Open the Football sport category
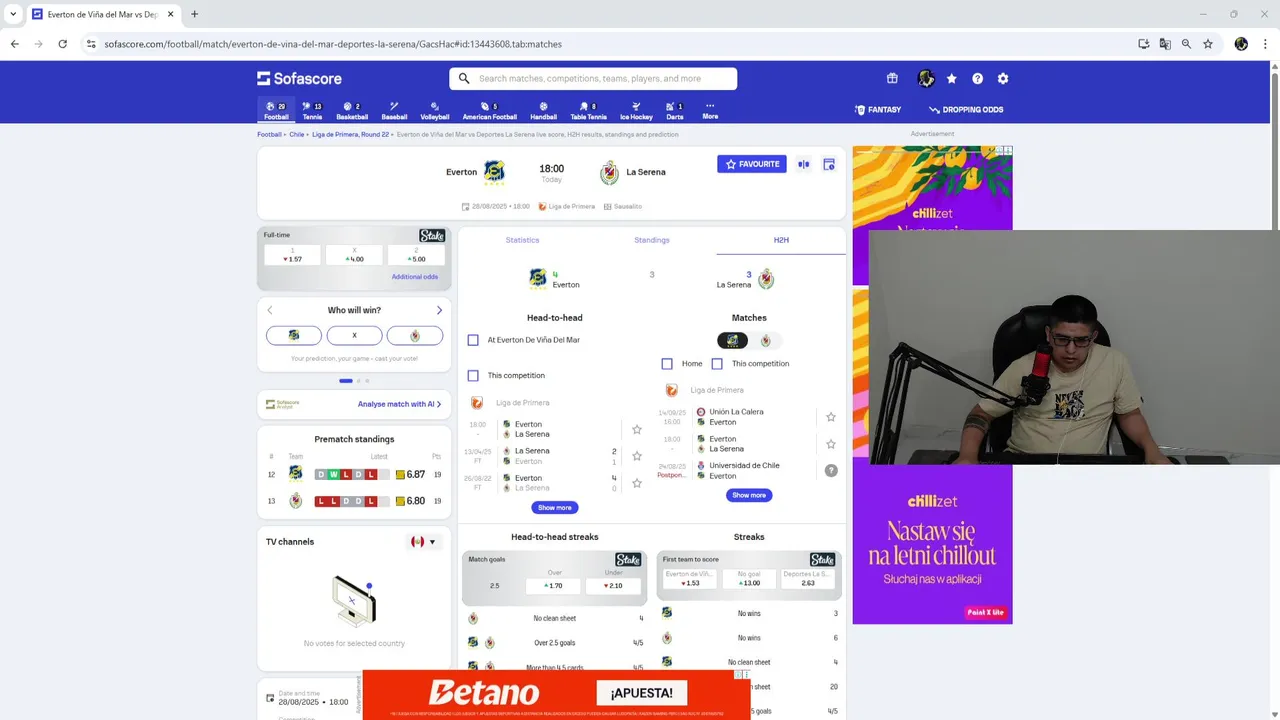The height and width of the screenshot is (720, 1280). (276, 110)
